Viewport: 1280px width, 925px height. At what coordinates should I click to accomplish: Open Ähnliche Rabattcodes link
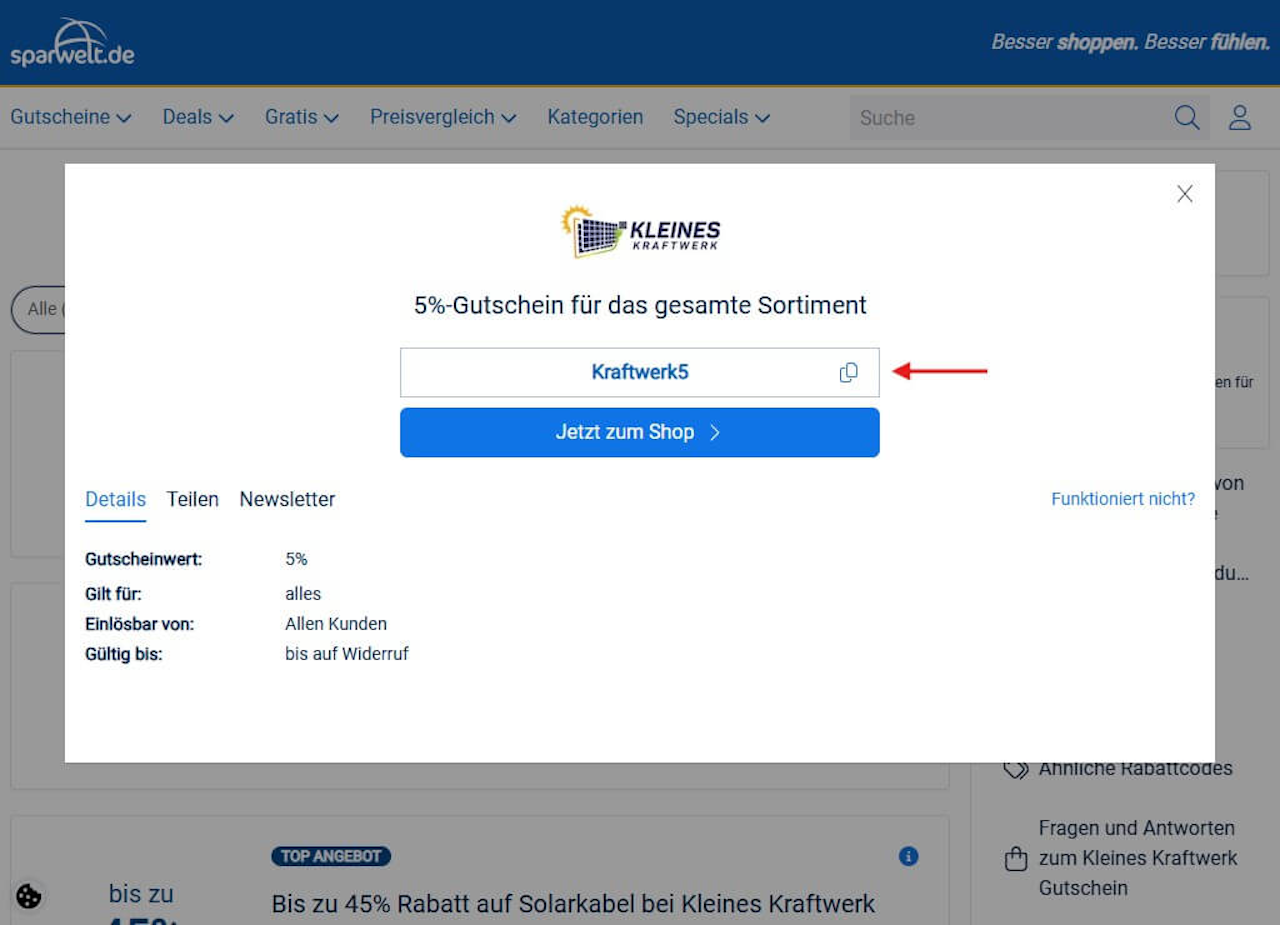tap(1136, 768)
